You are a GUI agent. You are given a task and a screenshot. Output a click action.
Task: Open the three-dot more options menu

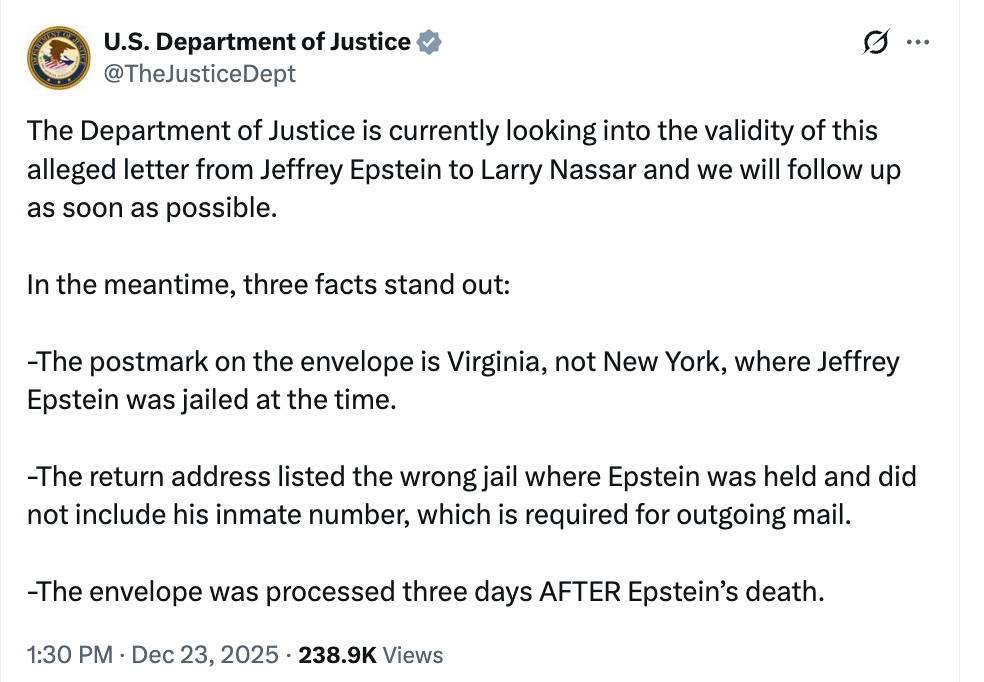coord(917,42)
